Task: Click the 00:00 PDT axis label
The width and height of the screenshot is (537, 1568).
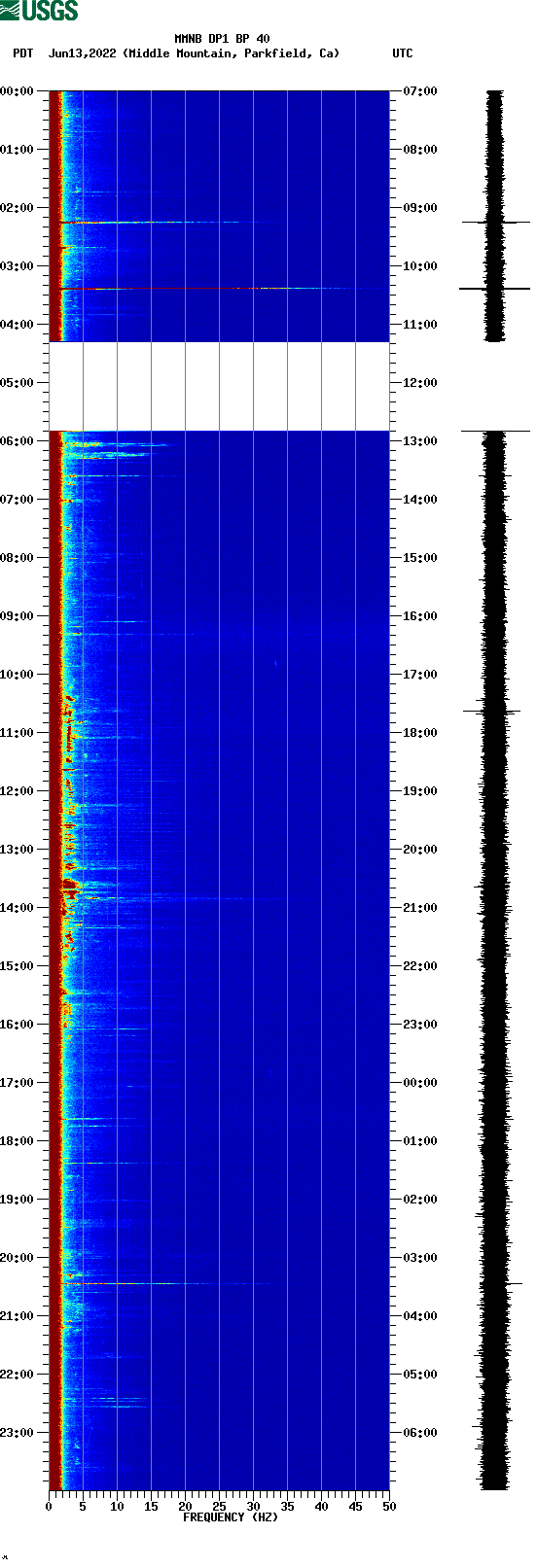Action: (18, 91)
